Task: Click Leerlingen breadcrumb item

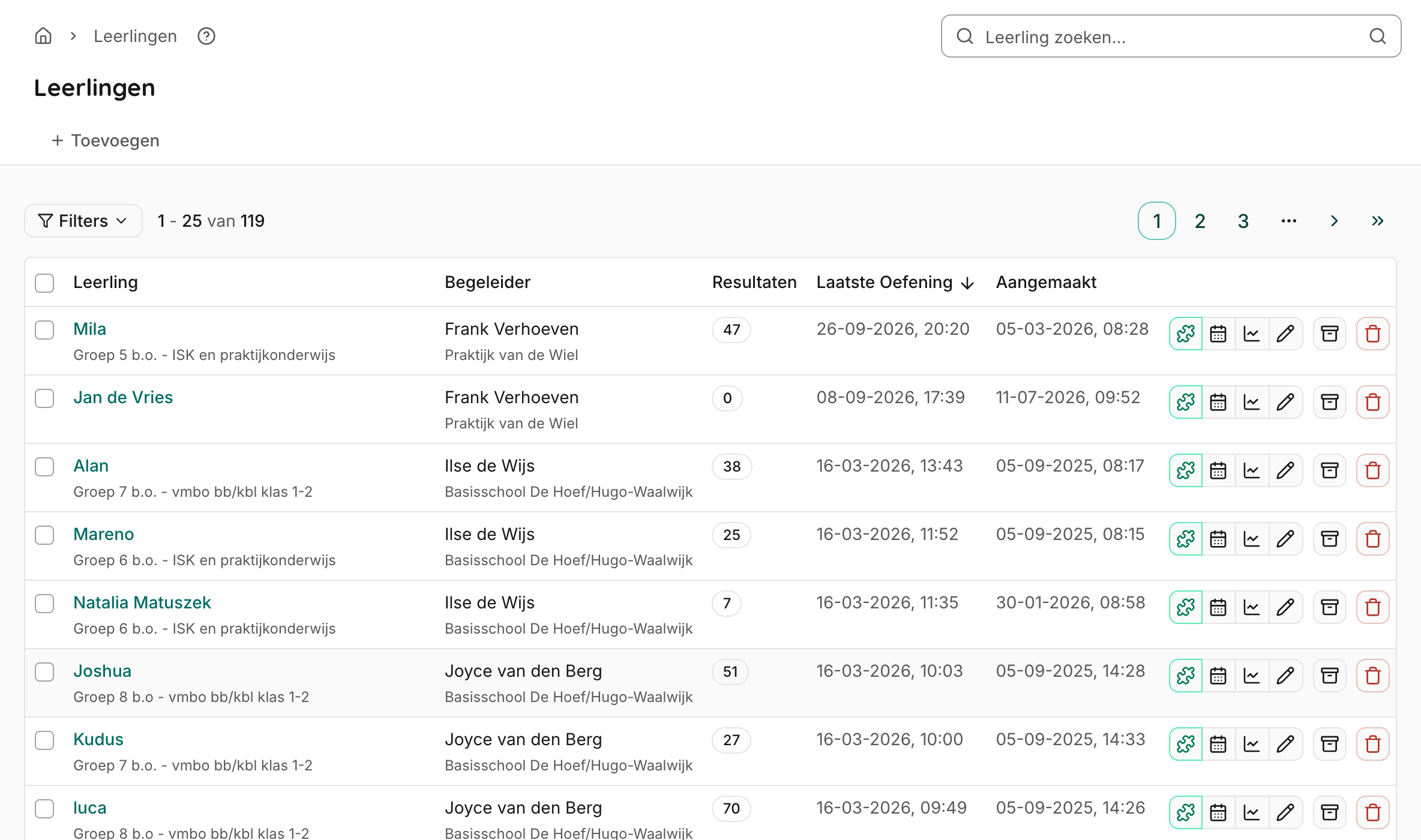Action: pos(135,36)
